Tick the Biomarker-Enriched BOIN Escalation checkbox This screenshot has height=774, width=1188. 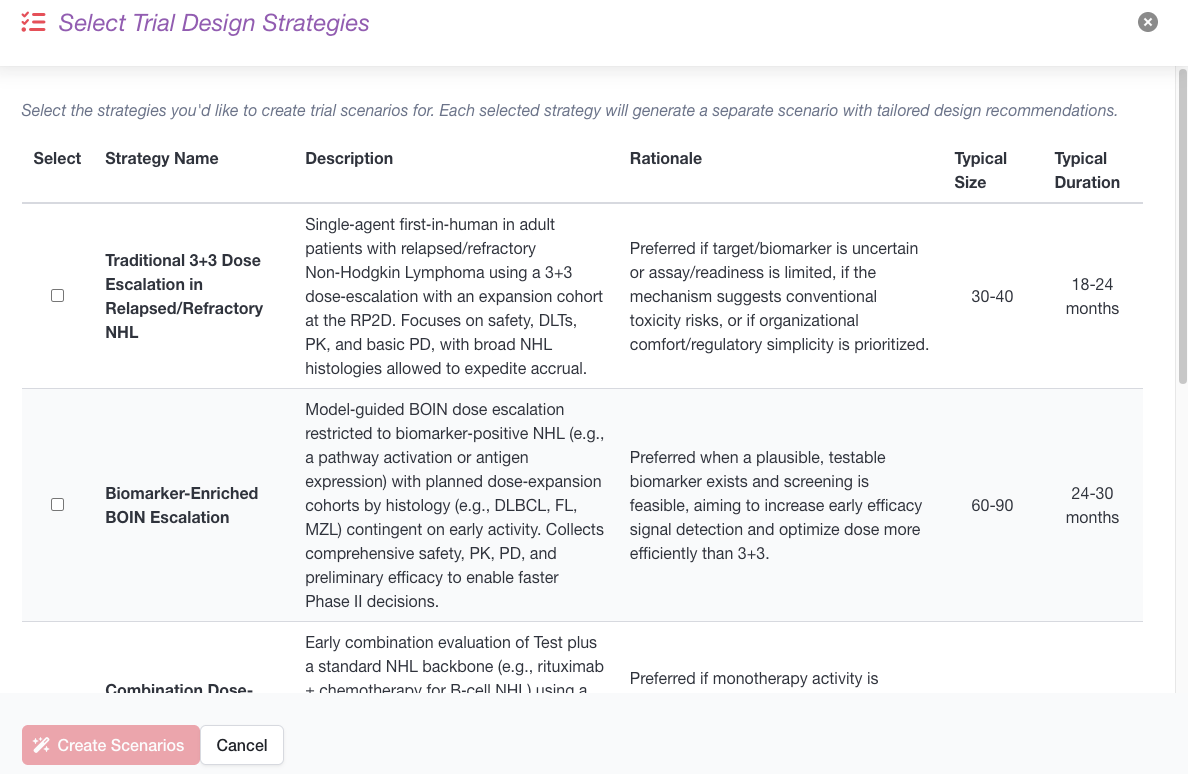[57, 505]
